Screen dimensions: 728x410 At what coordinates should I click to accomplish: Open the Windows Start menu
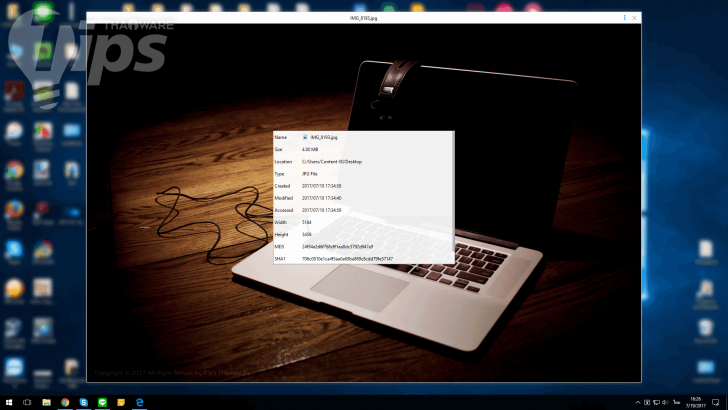click(8, 402)
